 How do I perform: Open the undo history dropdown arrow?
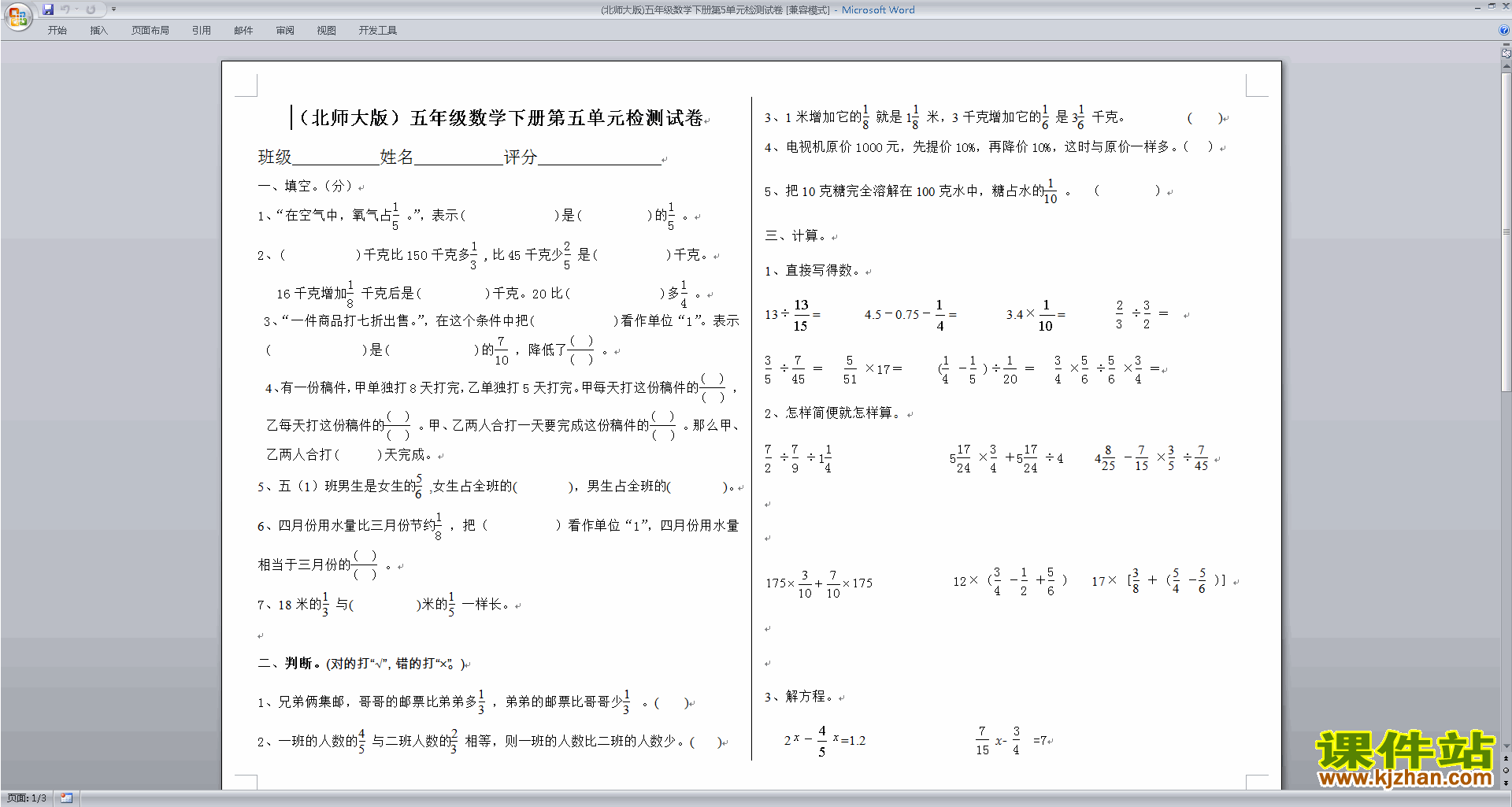pyautogui.click(x=76, y=9)
